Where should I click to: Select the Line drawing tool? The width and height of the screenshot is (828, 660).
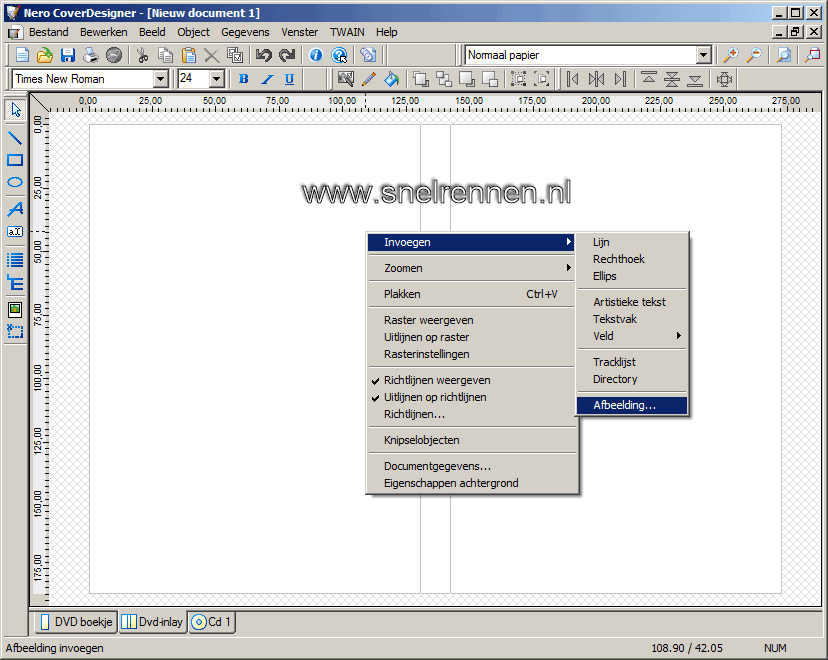click(15, 138)
